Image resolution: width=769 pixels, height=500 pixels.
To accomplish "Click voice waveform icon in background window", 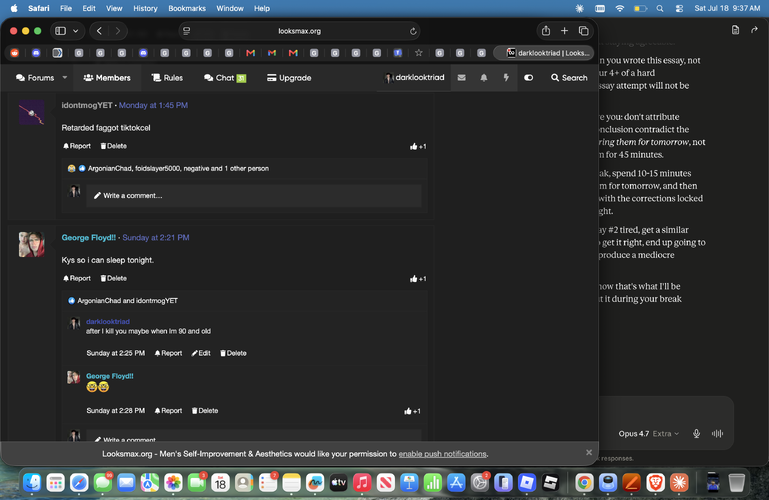I will 717,433.
